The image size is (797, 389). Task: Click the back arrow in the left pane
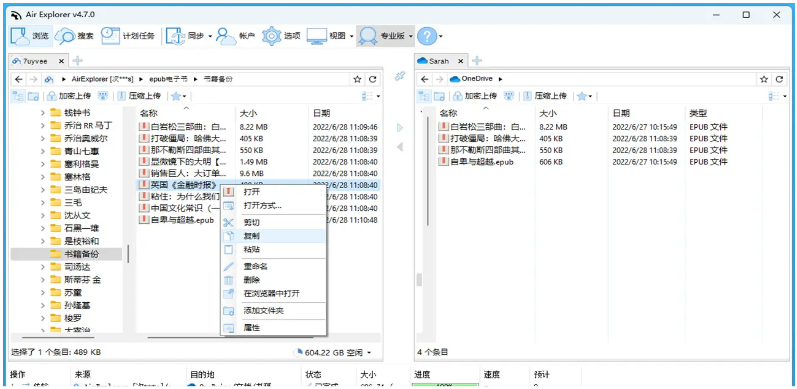tap(19, 79)
